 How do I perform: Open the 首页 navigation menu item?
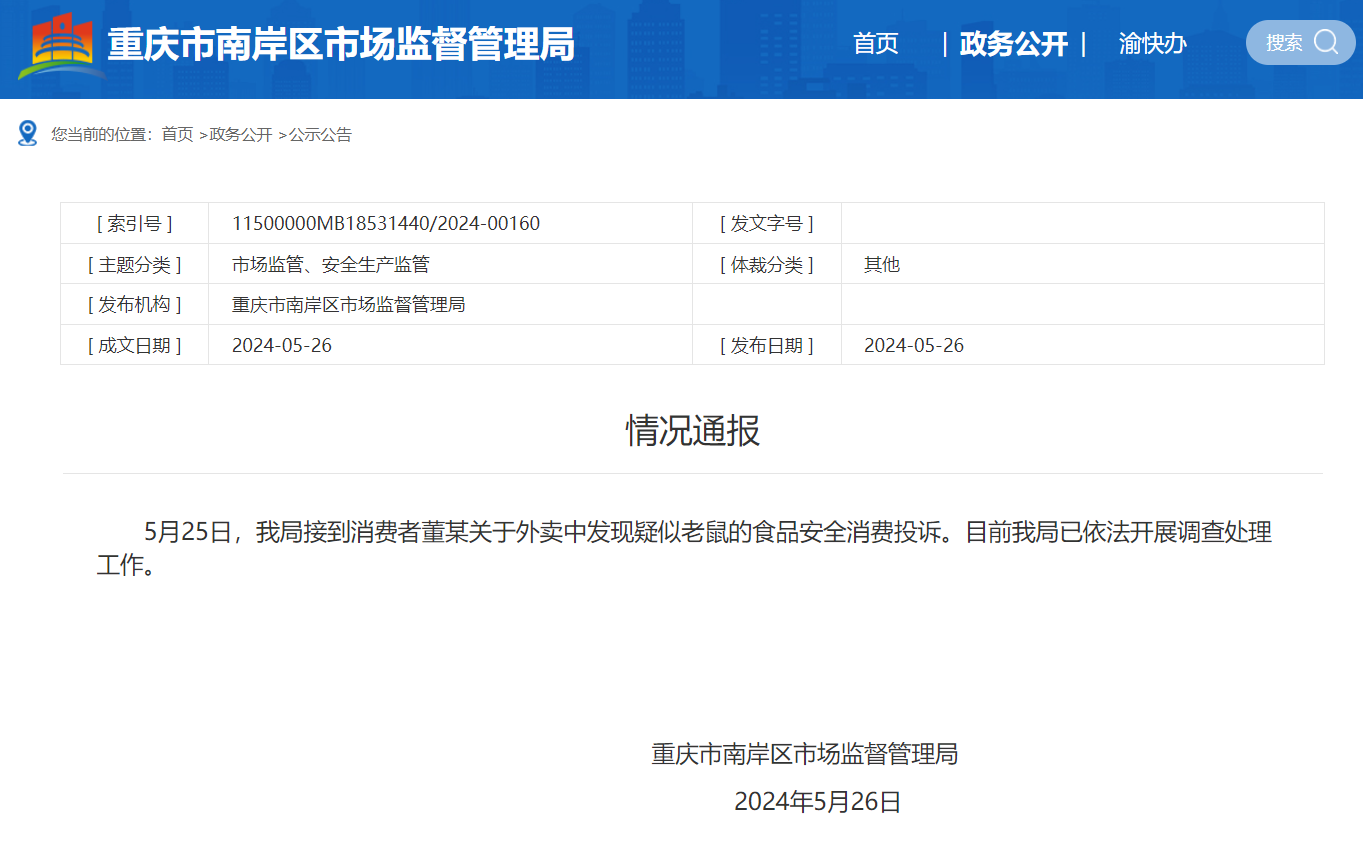click(875, 43)
